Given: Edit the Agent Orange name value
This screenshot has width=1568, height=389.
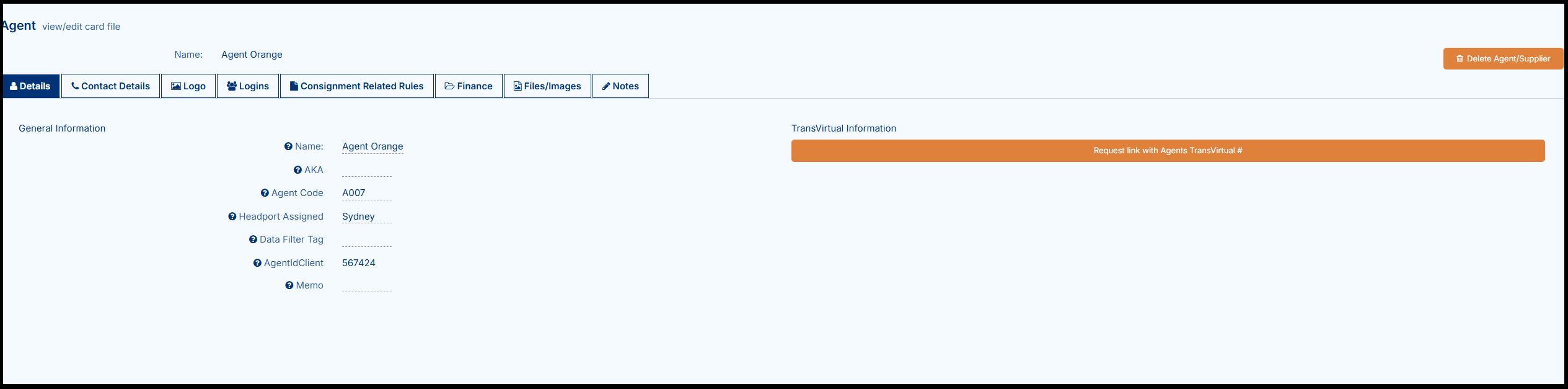Looking at the screenshot, I should (x=372, y=146).
